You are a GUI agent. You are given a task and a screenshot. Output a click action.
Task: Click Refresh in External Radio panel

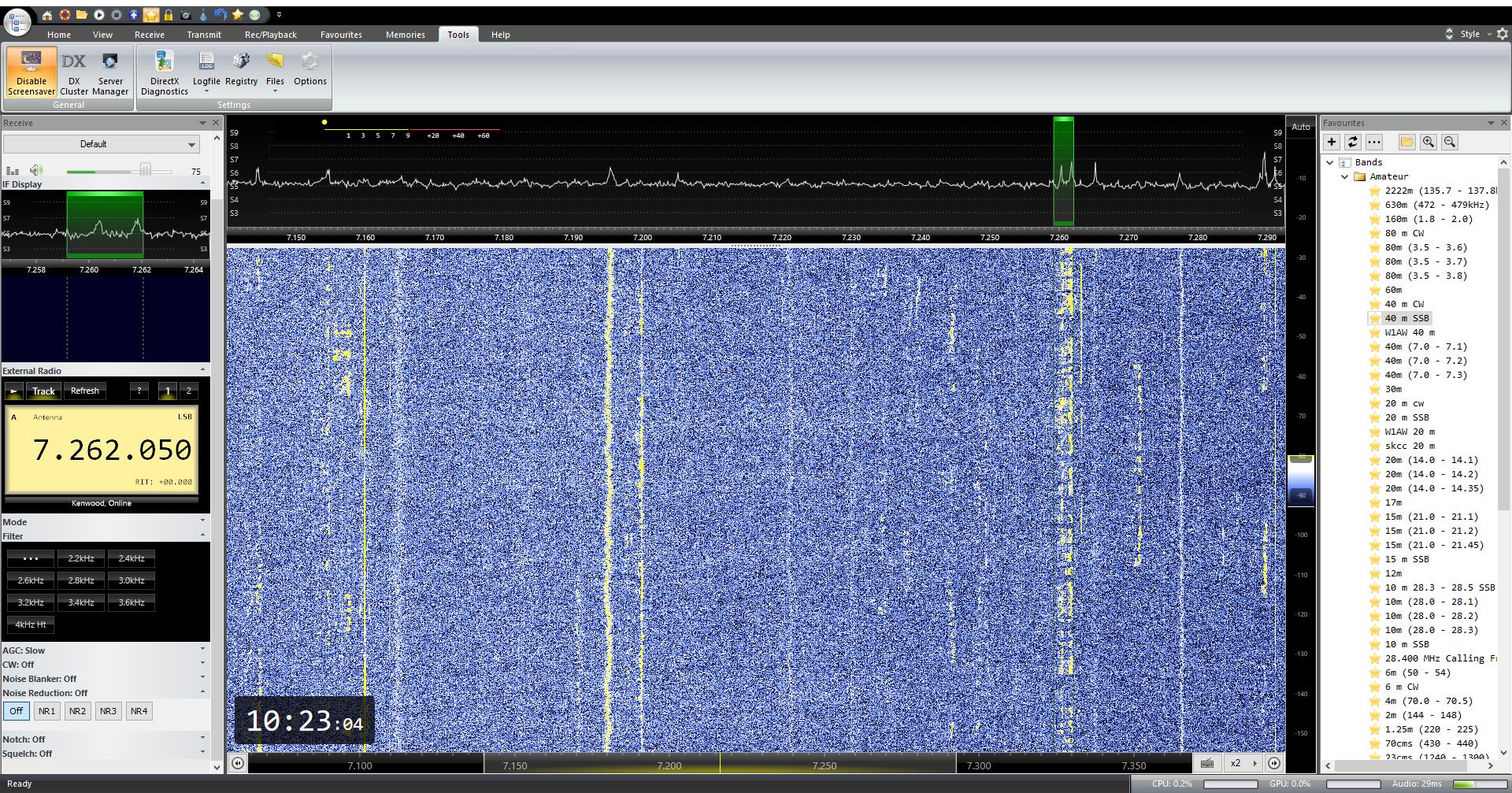click(x=85, y=391)
